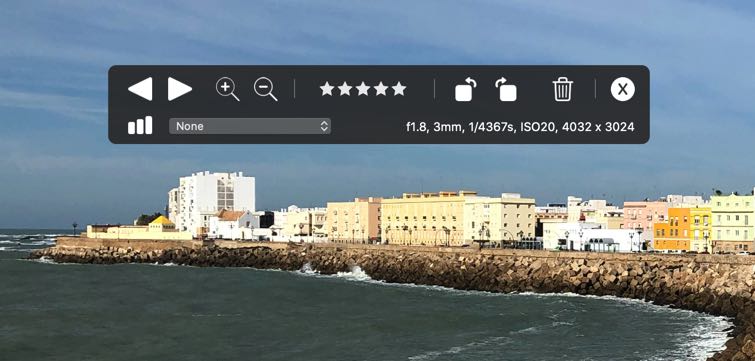Screen dimensions: 755x361
Task: Close the viewer toolbar with X
Action: click(x=623, y=89)
